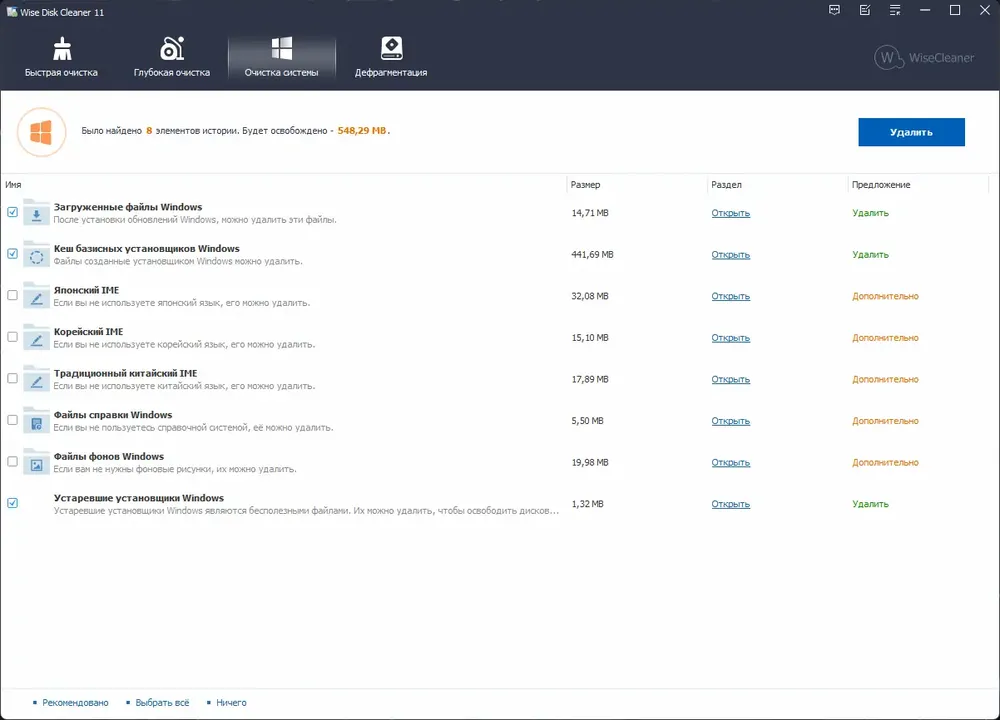
Task: Click Открыть link in Японский IME row
Action: (x=730, y=296)
